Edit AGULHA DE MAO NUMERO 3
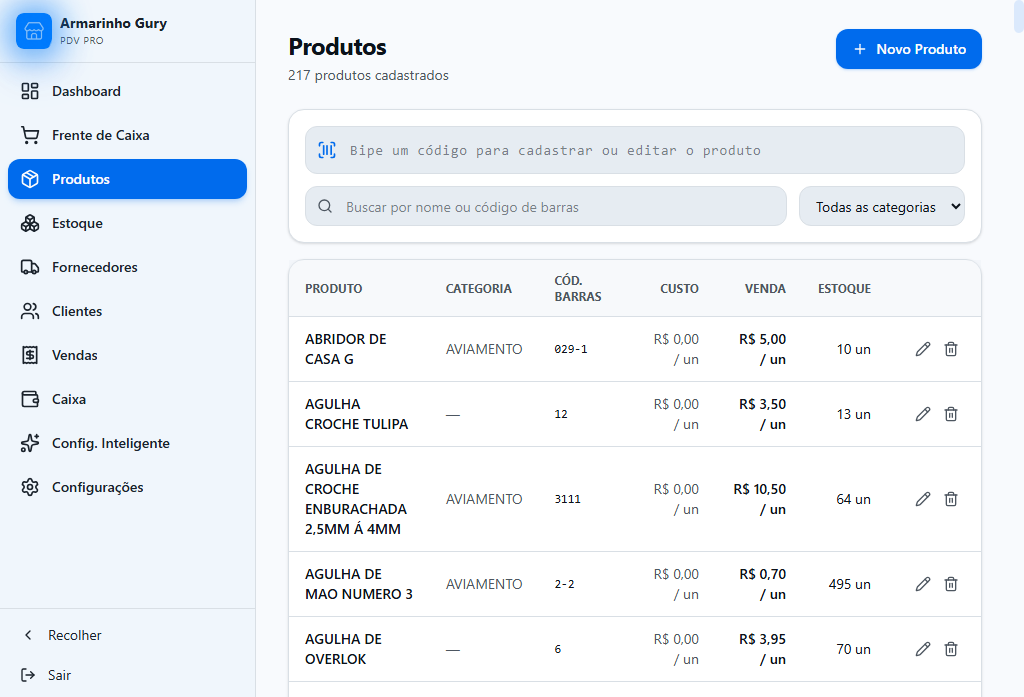 [x=923, y=584]
